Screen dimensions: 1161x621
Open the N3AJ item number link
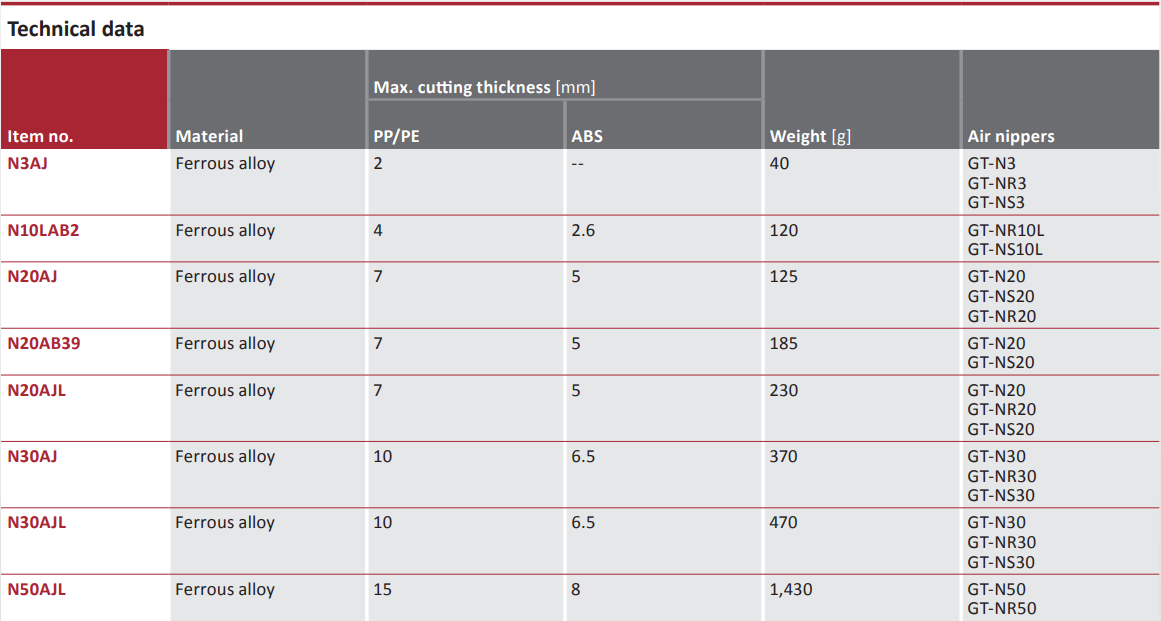click(27, 164)
